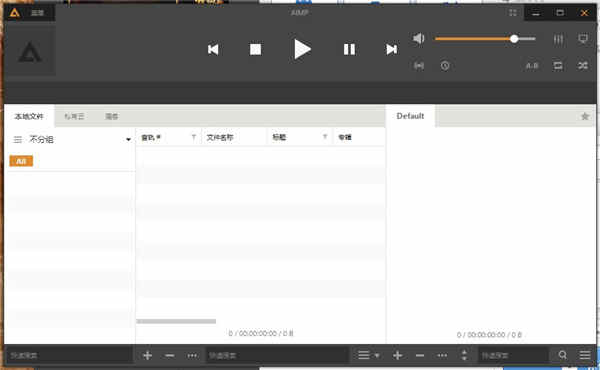Screen dimensions: 600x370
Task: Select the Default playlist tab
Action: (410, 116)
